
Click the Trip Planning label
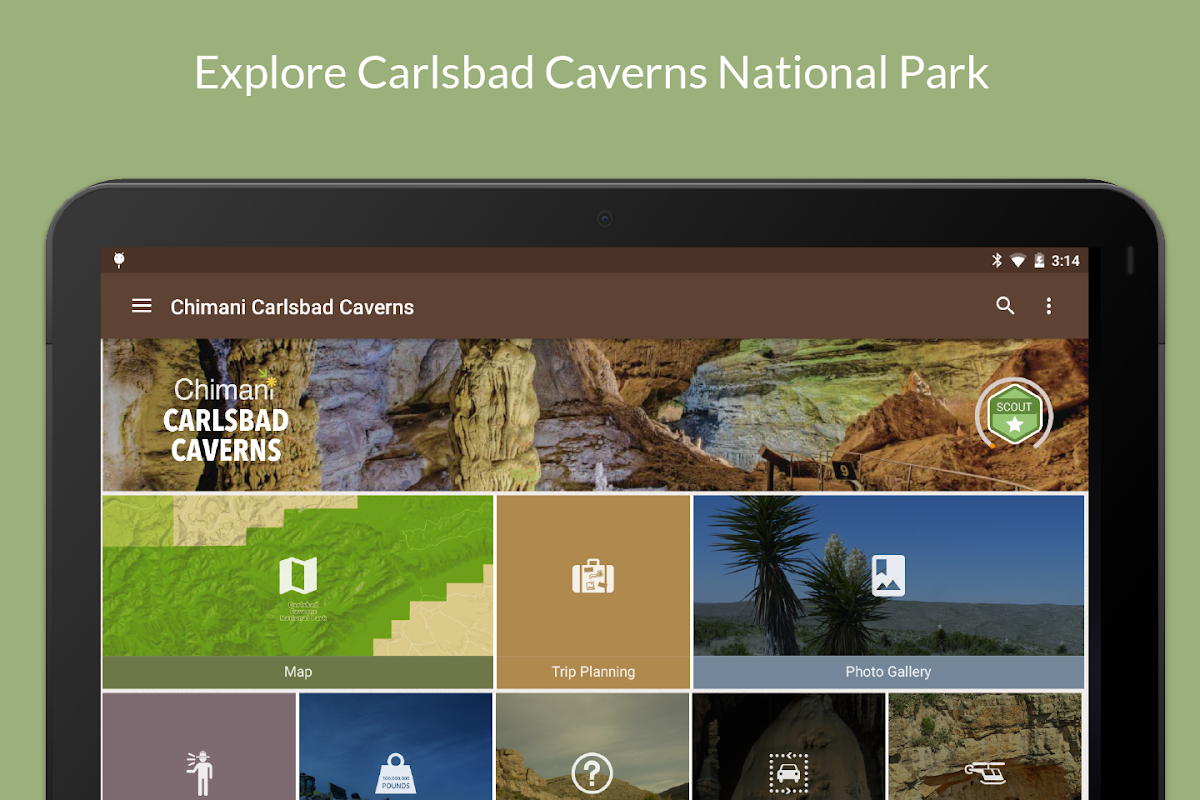click(x=593, y=672)
